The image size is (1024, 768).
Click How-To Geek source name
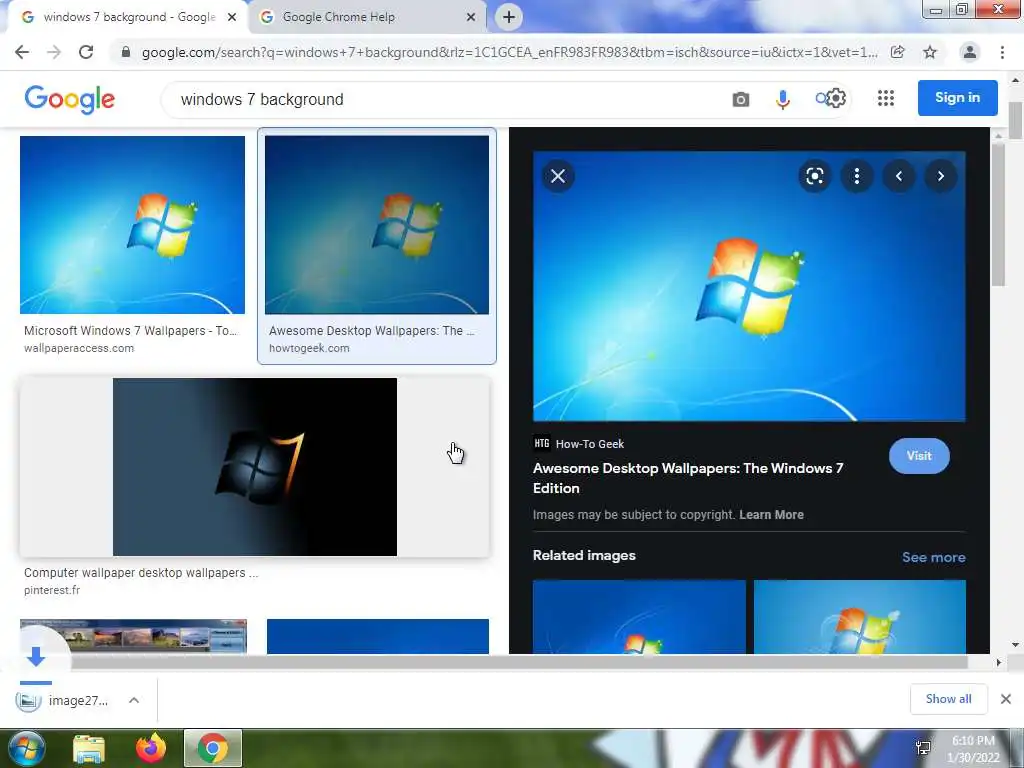pyautogui.click(x=590, y=444)
